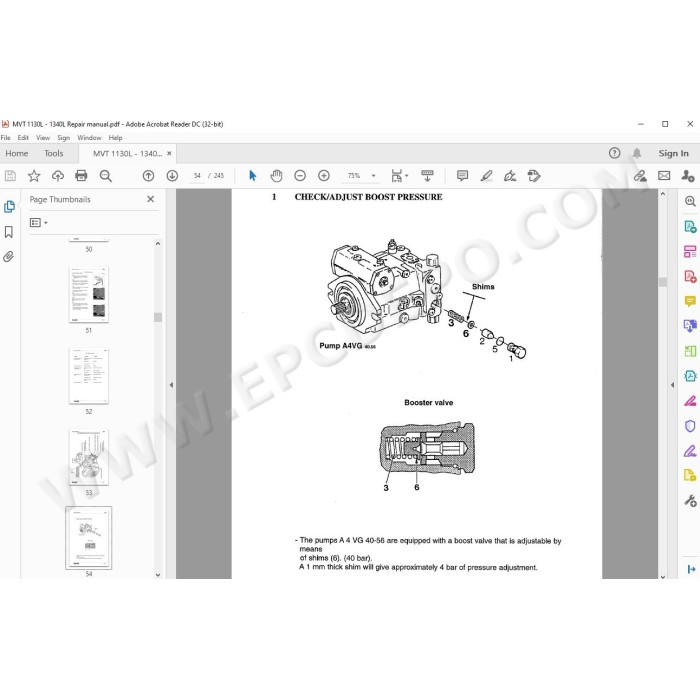Close the MVT 1130L document tab

pyautogui.click(x=169, y=153)
